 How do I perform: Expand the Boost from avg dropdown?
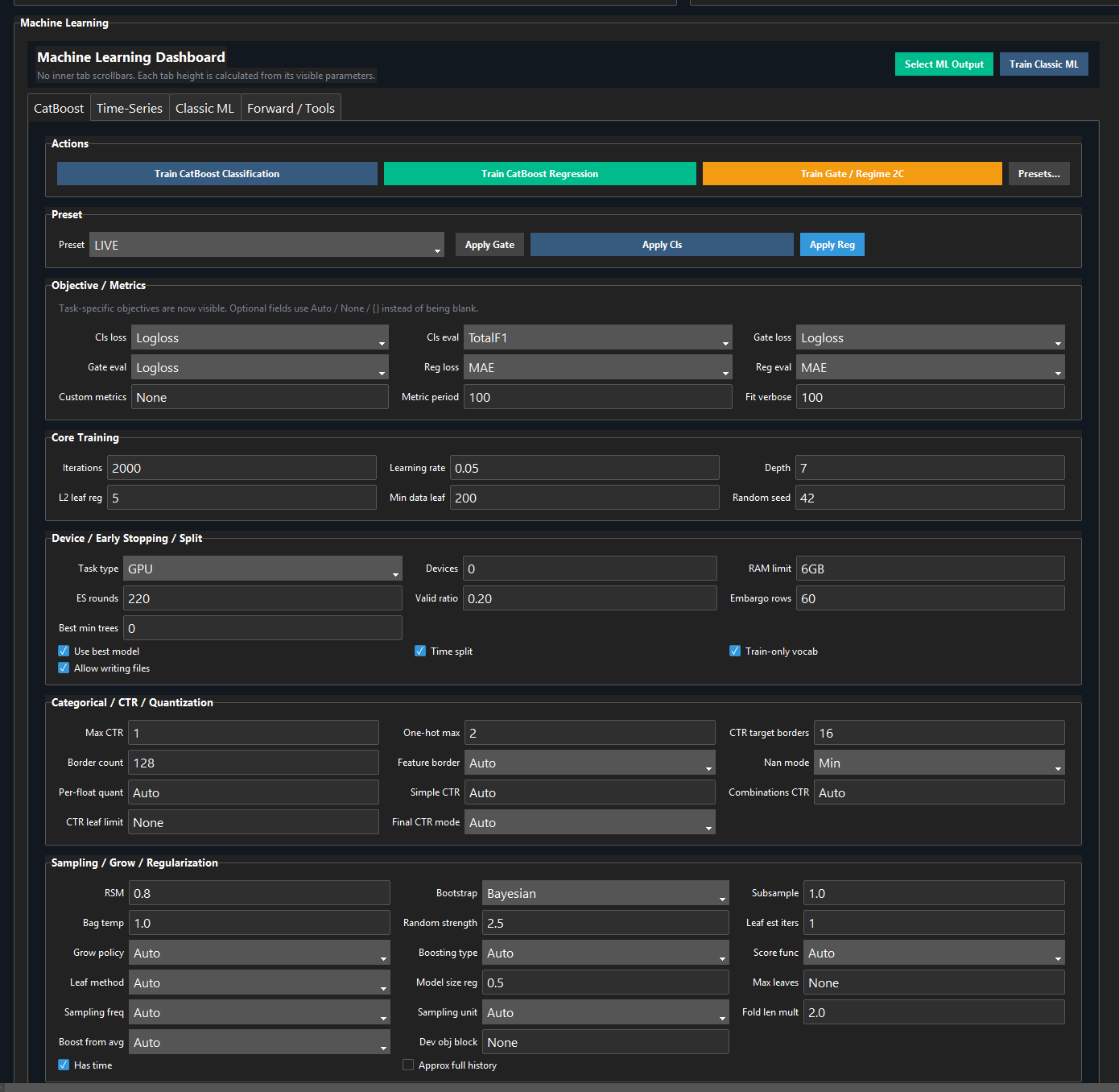[x=259, y=1042]
